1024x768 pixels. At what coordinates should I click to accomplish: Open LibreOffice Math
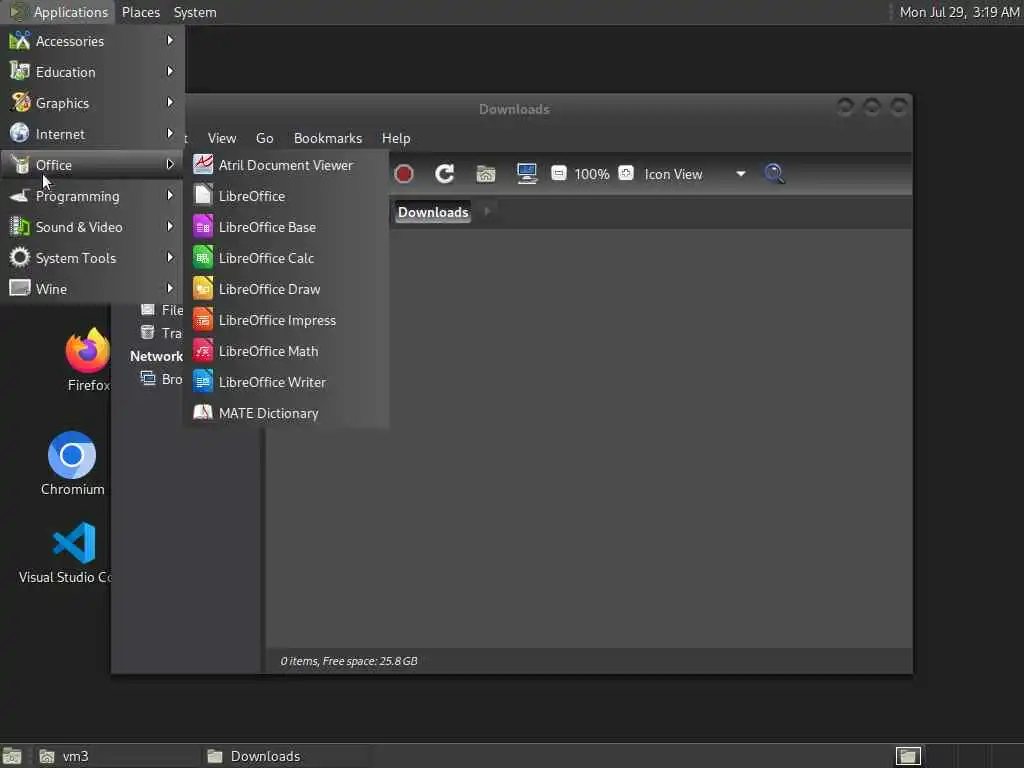286,351
